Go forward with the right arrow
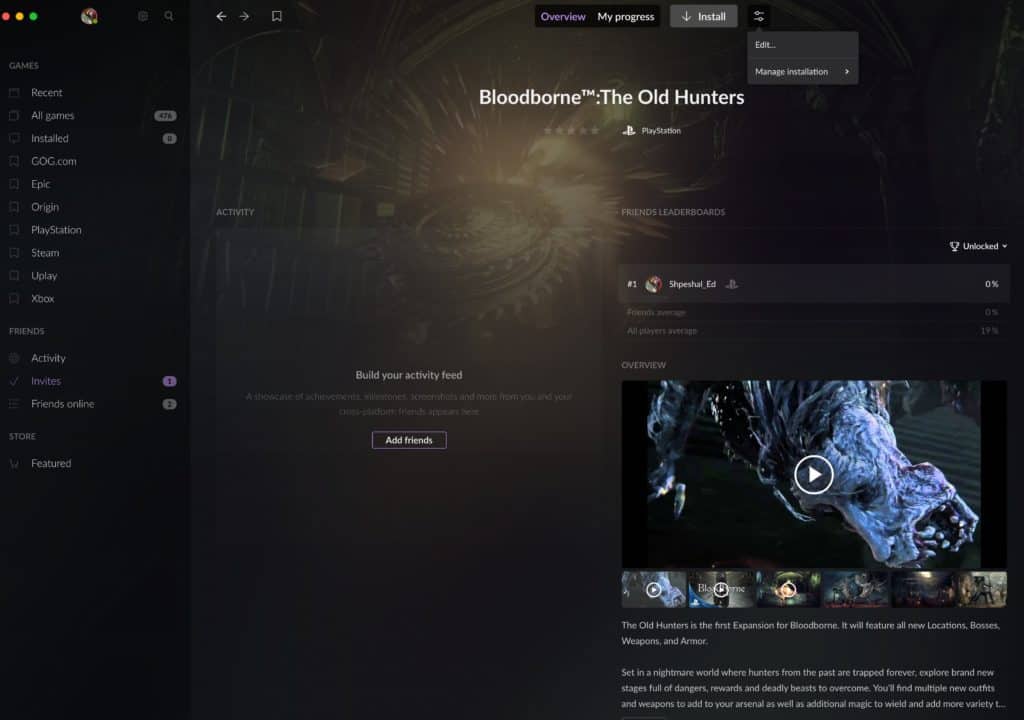 pos(244,16)
